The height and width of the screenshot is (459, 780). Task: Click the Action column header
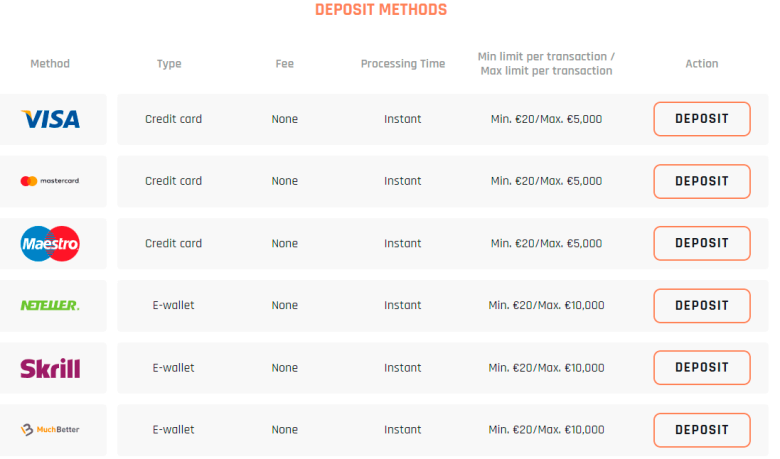701,63
